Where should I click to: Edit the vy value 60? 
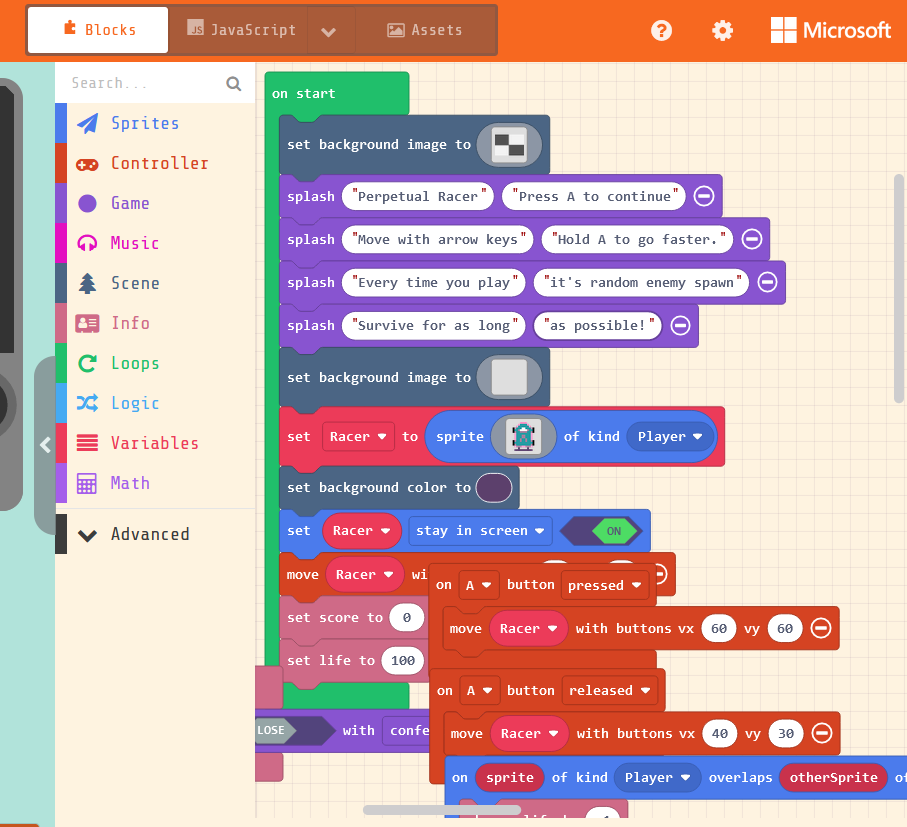(784, 628)
